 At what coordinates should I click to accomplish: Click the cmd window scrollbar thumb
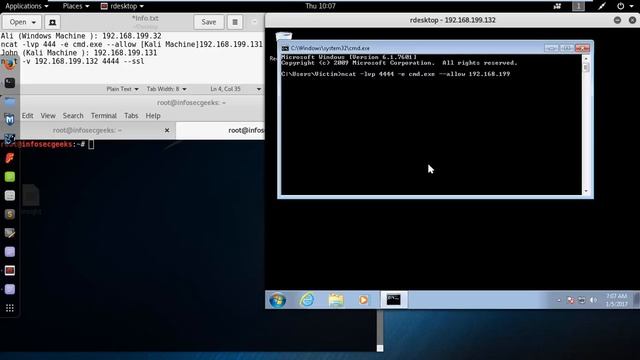click(586, 67)
